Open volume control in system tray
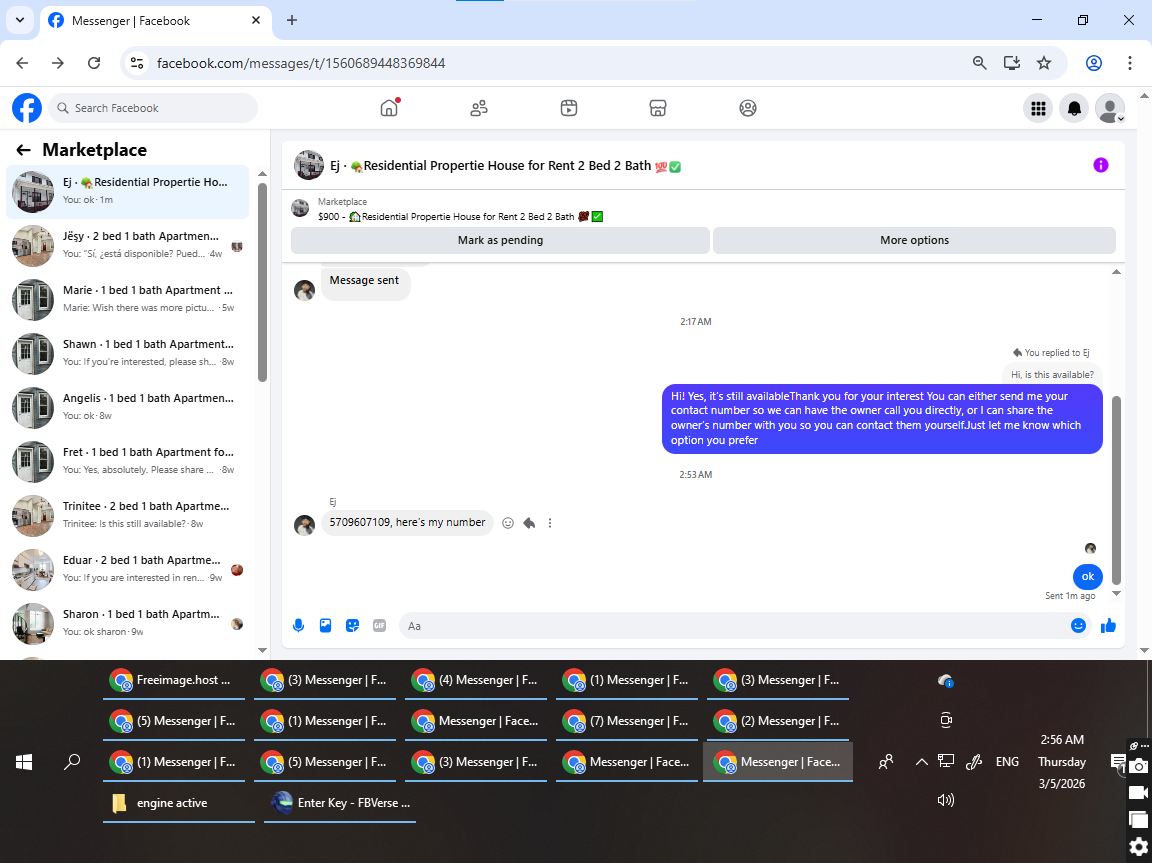 click(946, 800)
